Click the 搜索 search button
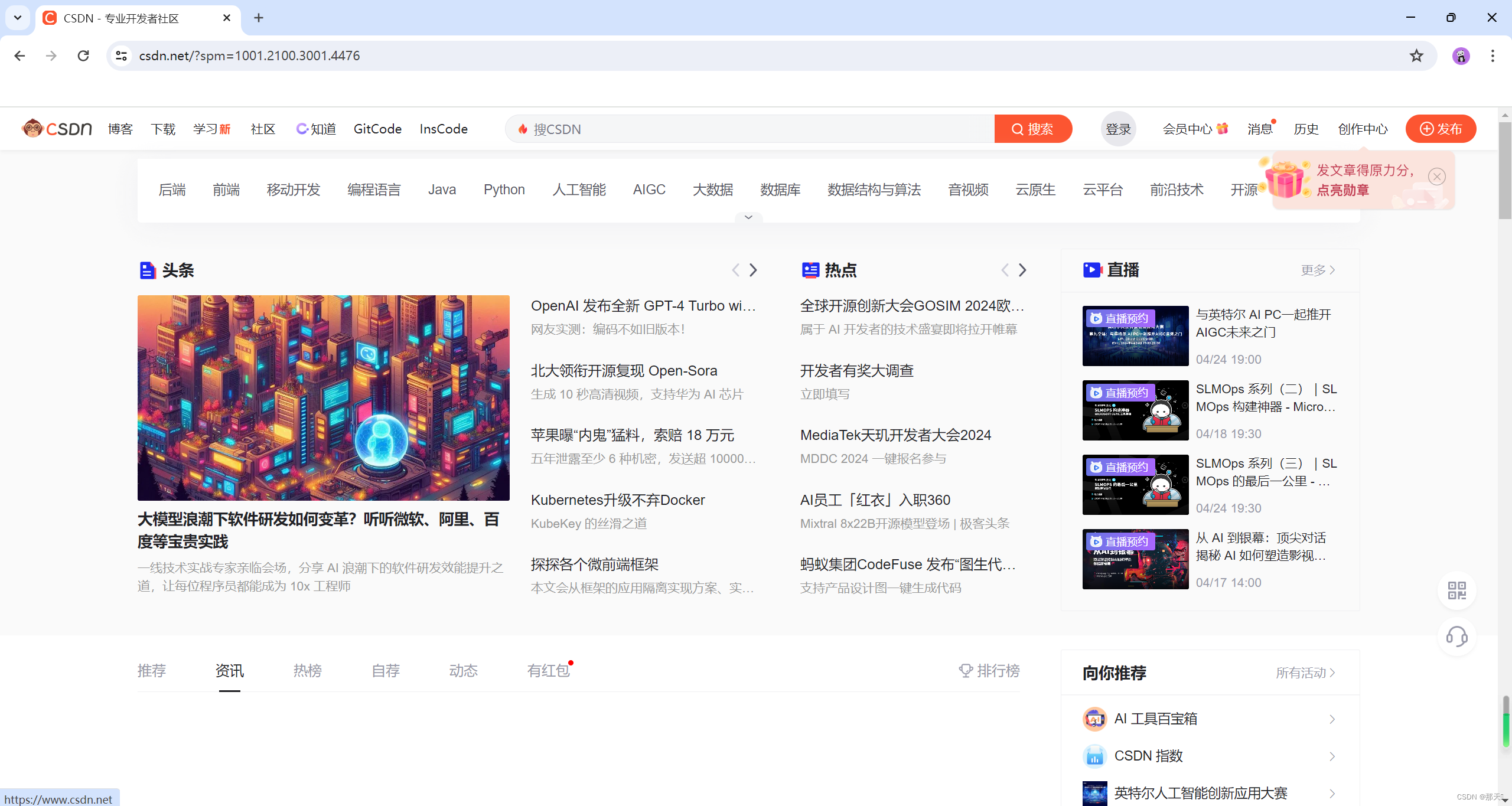 click(1033, 129)
